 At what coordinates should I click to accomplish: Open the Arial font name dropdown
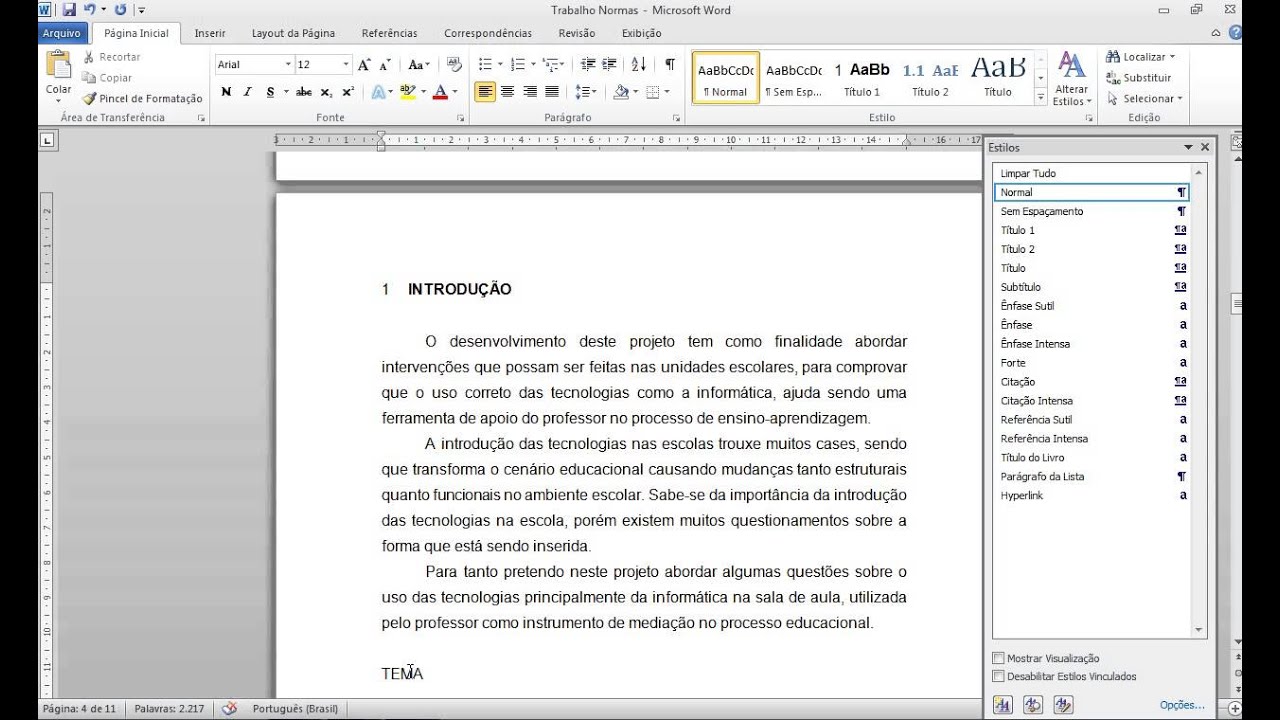point(288,65)
